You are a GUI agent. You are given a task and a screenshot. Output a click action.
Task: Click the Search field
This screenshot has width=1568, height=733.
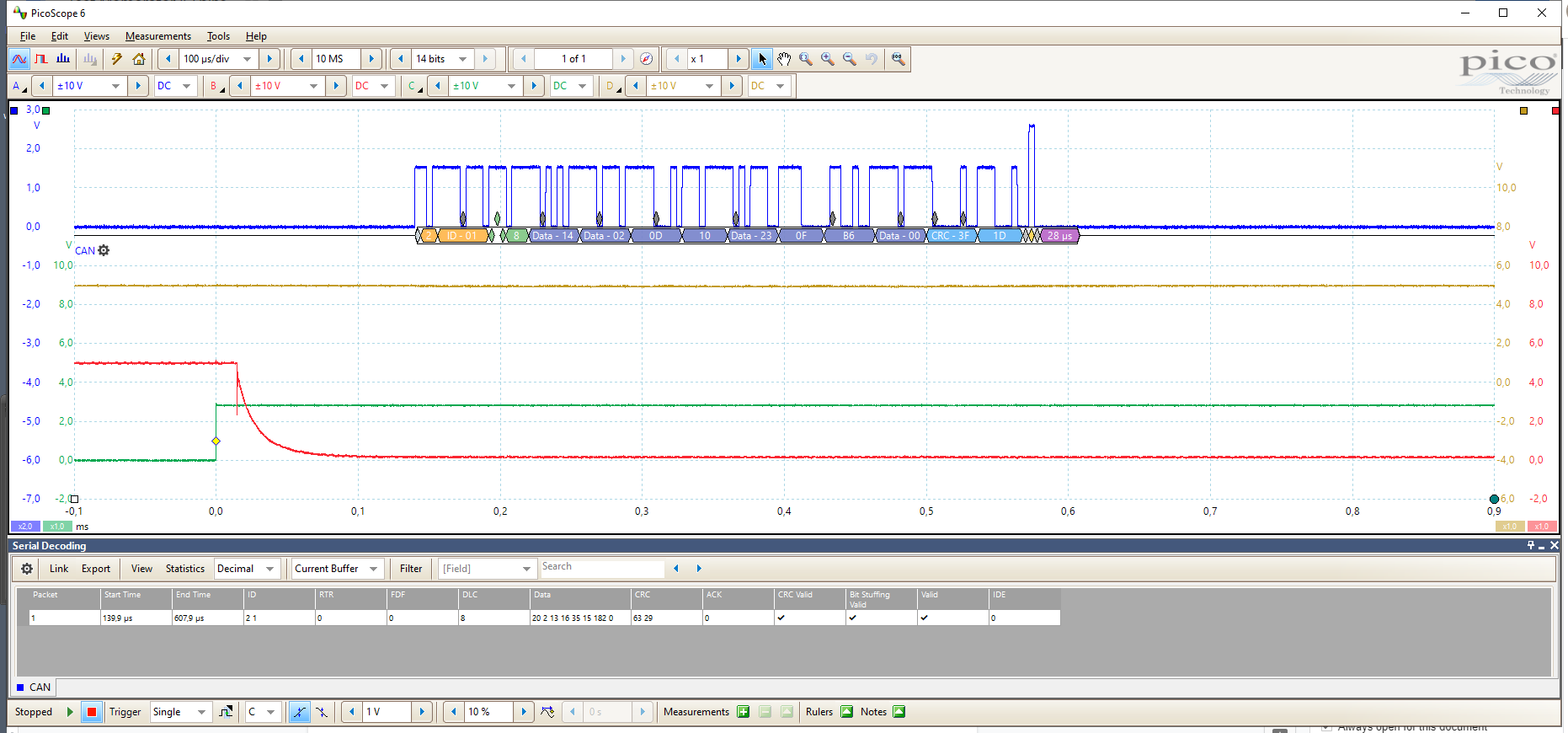[x=602, y=567]
